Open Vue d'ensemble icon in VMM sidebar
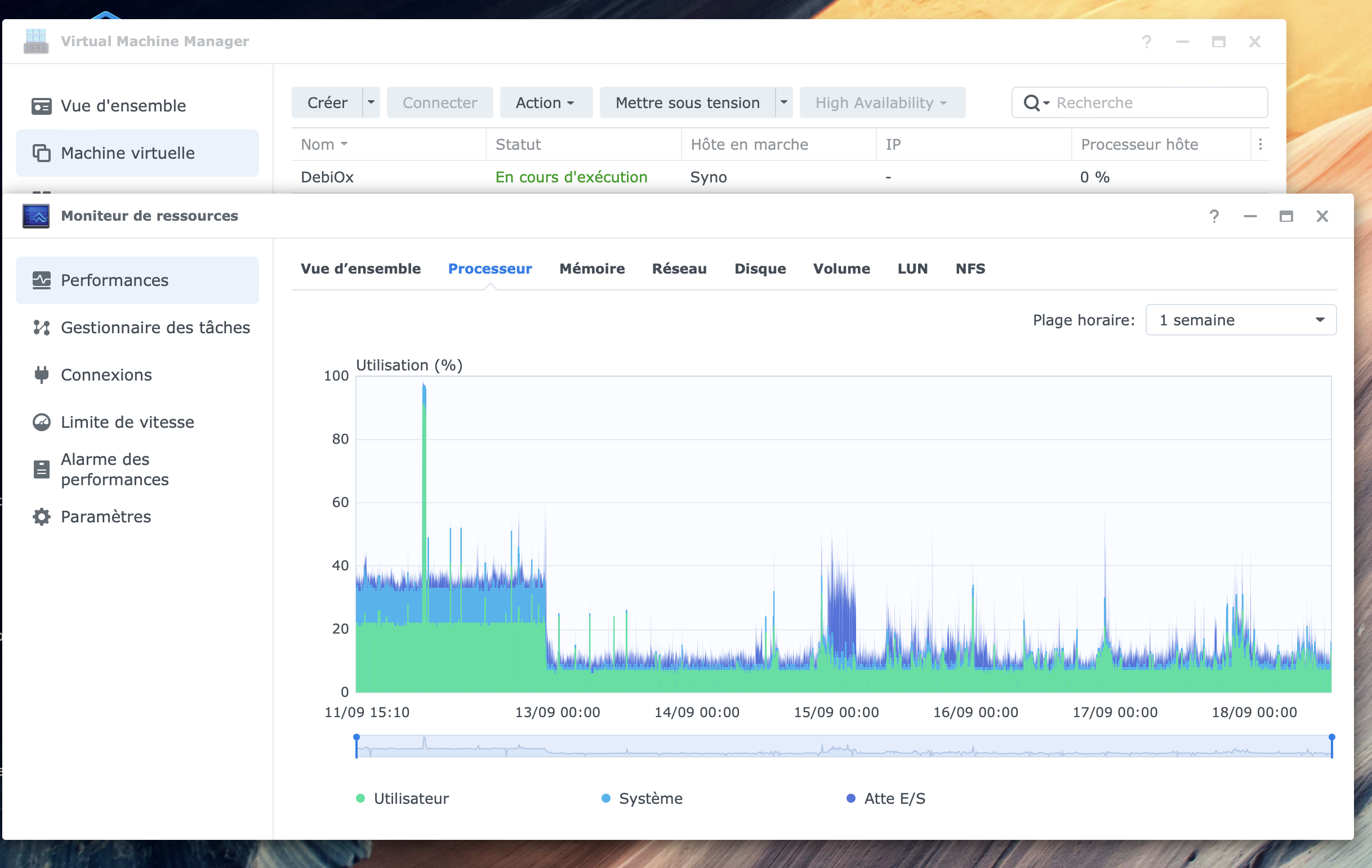The width and height of the screenshot is (1372, 868). (x=41, y=106)
